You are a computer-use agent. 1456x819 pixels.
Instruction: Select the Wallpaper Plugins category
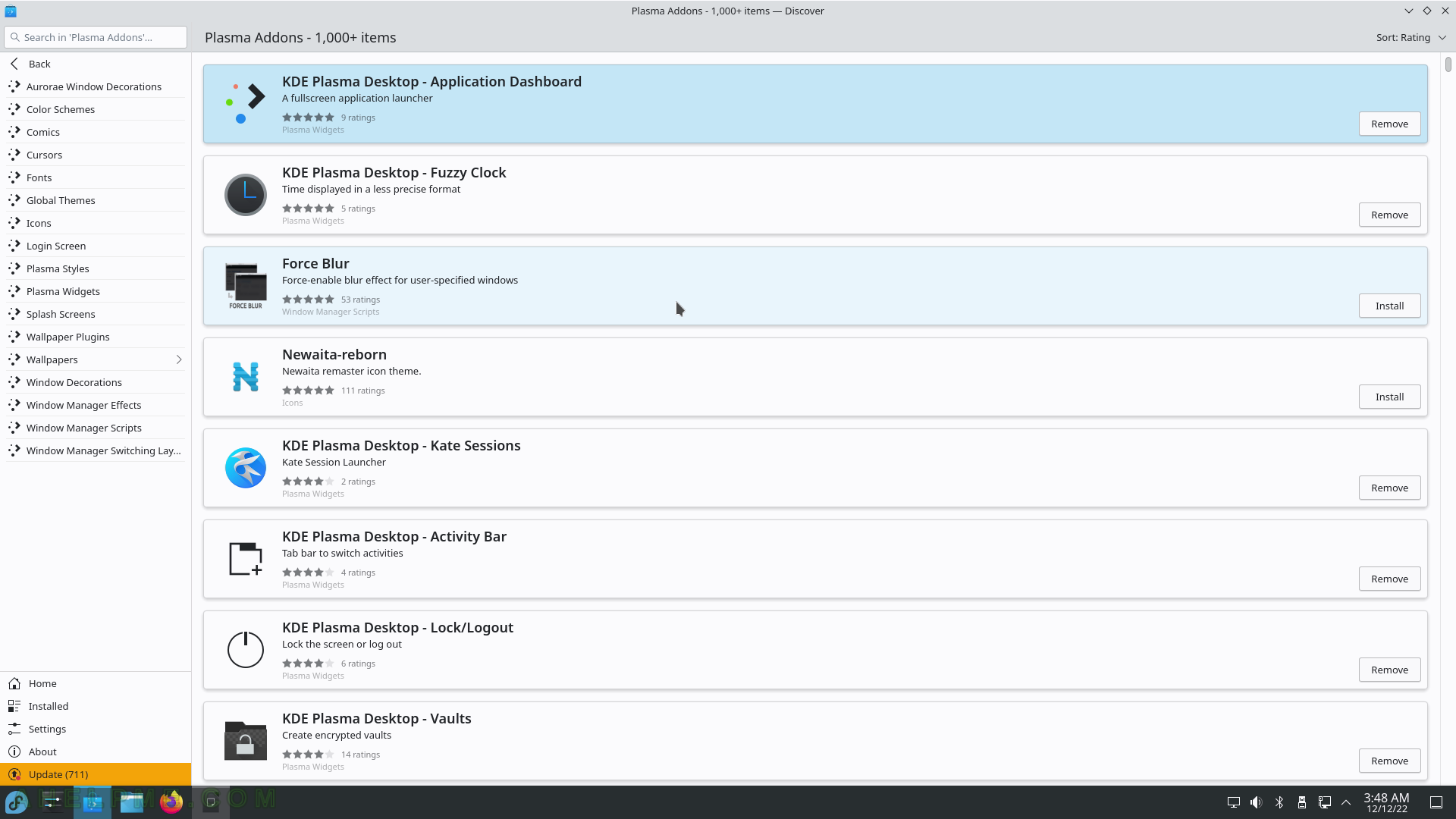tap(96, 337)
